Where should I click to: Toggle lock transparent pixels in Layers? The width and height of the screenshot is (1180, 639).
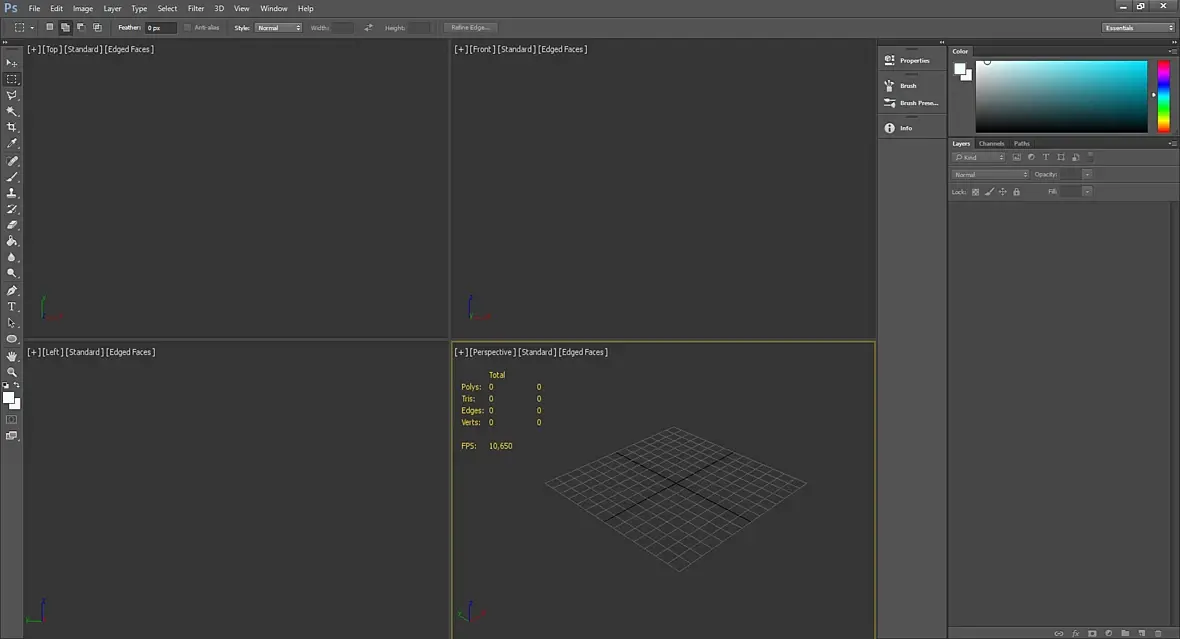(x=975, y=191)
